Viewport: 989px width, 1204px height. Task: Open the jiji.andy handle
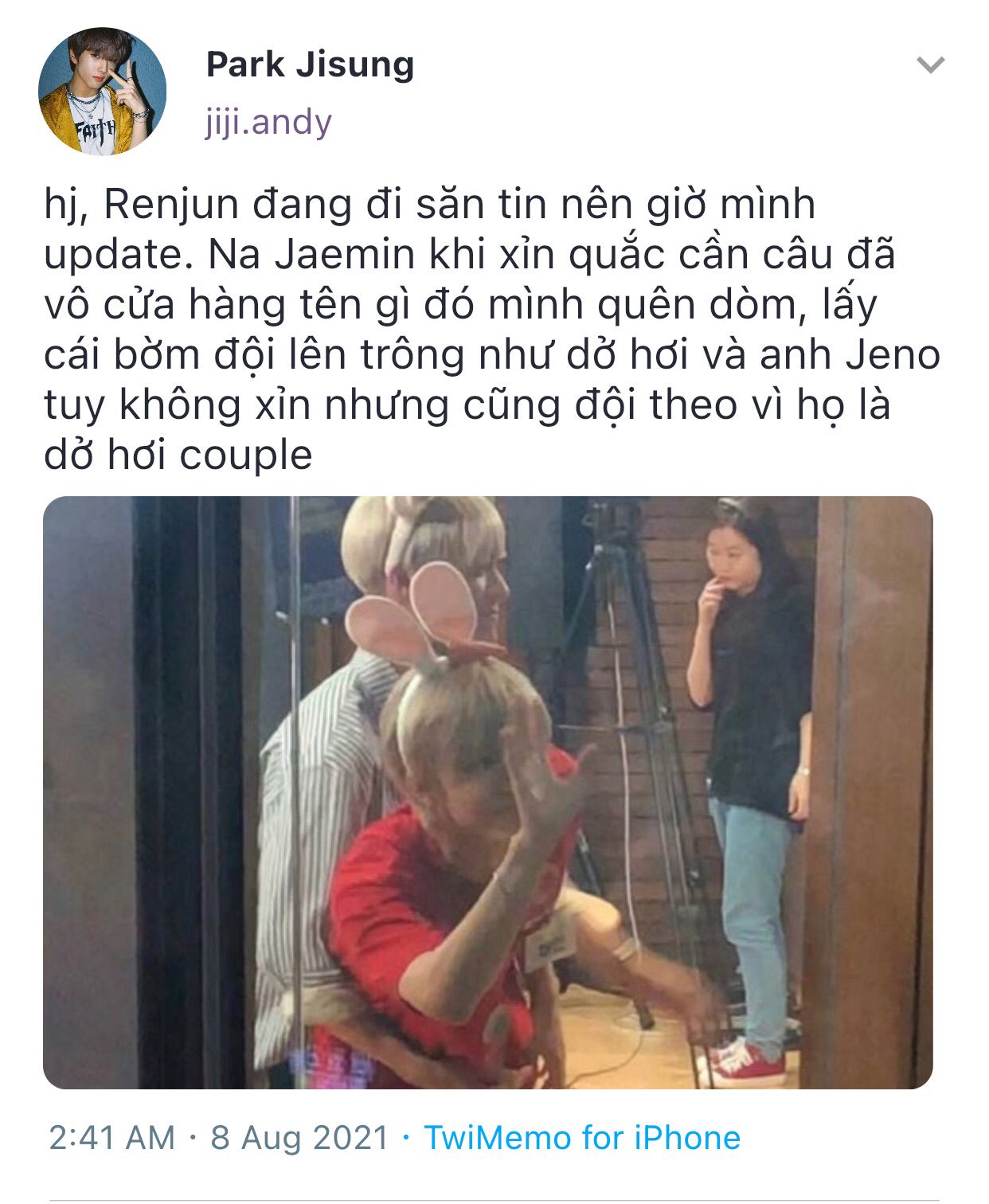(268, 122)
